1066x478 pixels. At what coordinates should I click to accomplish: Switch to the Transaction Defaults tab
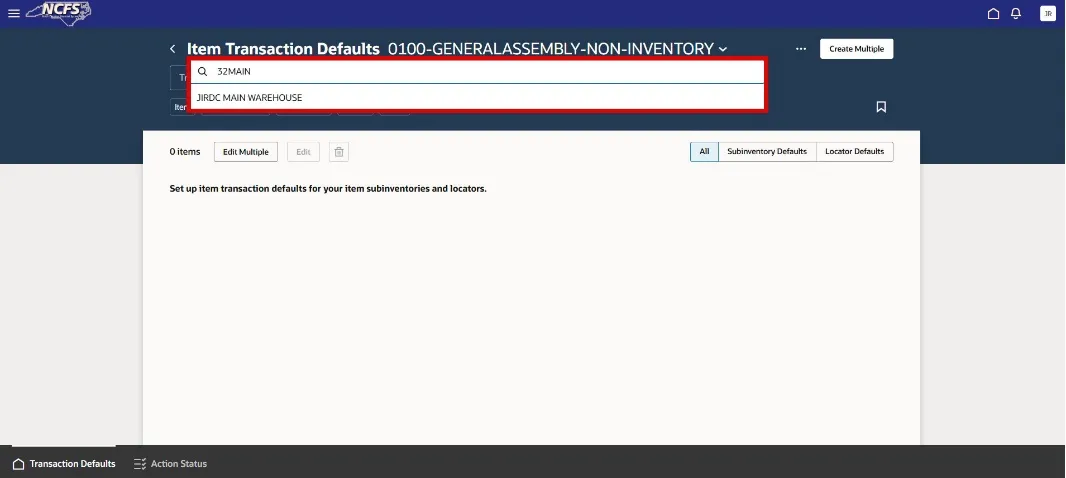[x=64, y=464]
